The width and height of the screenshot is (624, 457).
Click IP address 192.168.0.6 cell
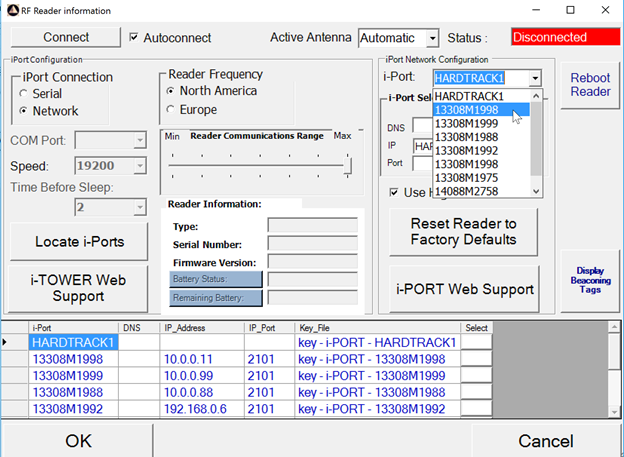coord(202,409)
